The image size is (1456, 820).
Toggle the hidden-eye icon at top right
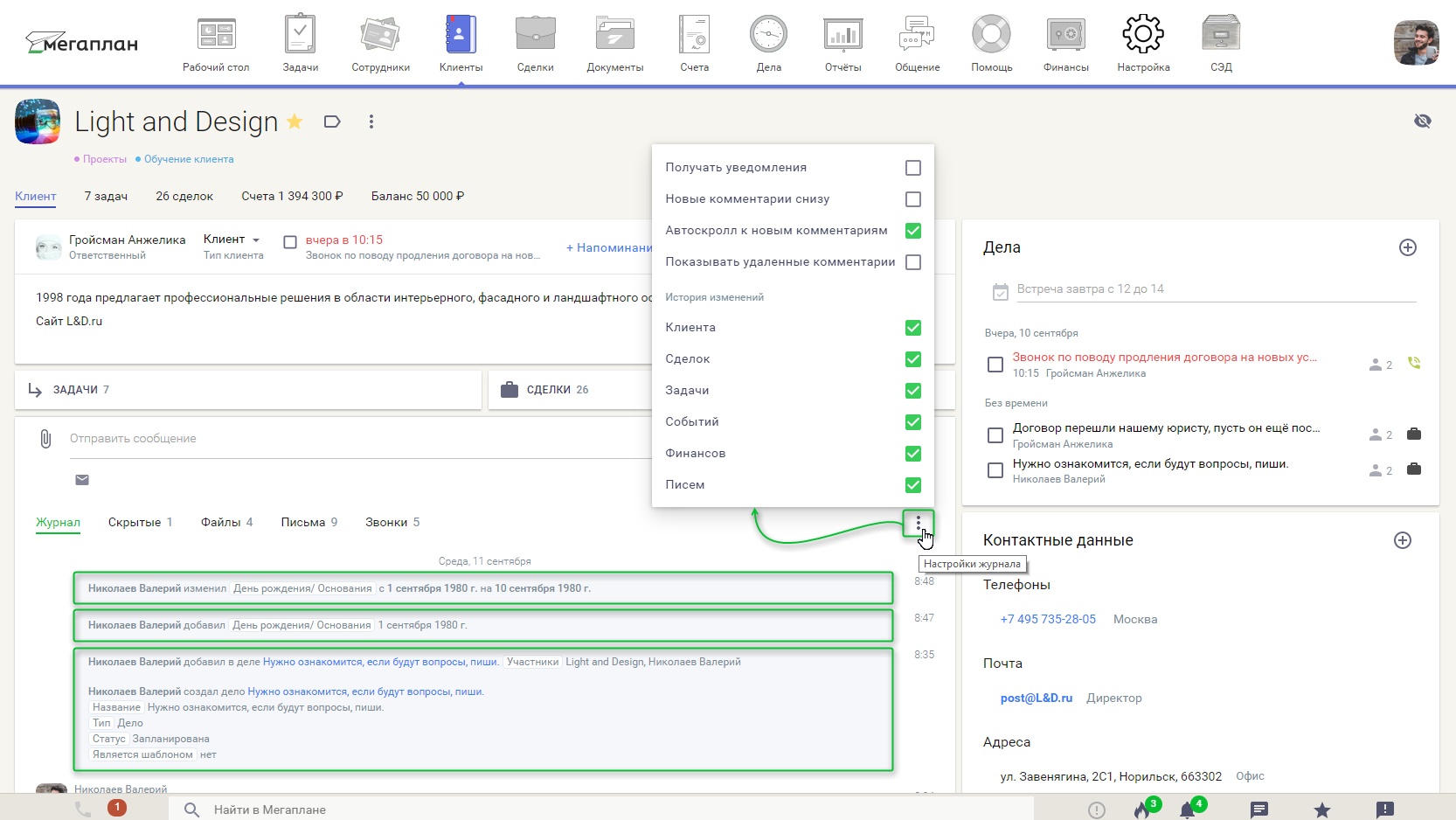(1423, 121)
